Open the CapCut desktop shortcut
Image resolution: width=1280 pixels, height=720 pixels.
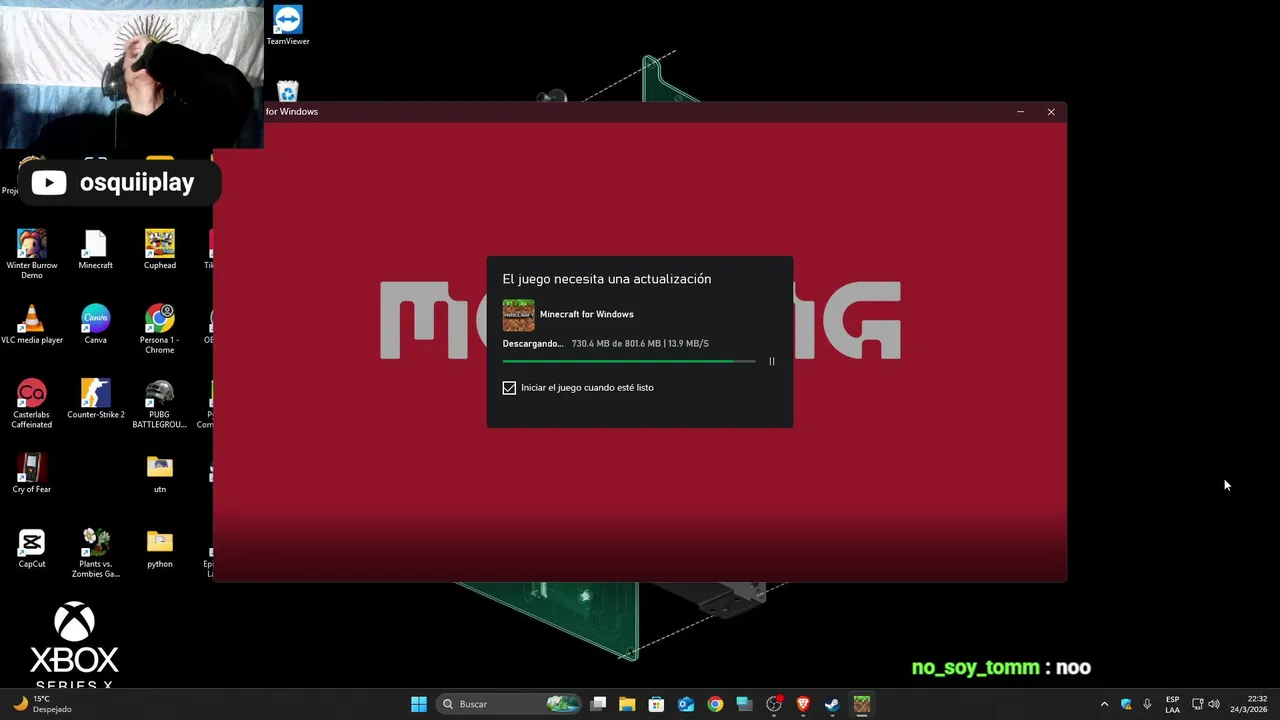(x=32, y=548)
